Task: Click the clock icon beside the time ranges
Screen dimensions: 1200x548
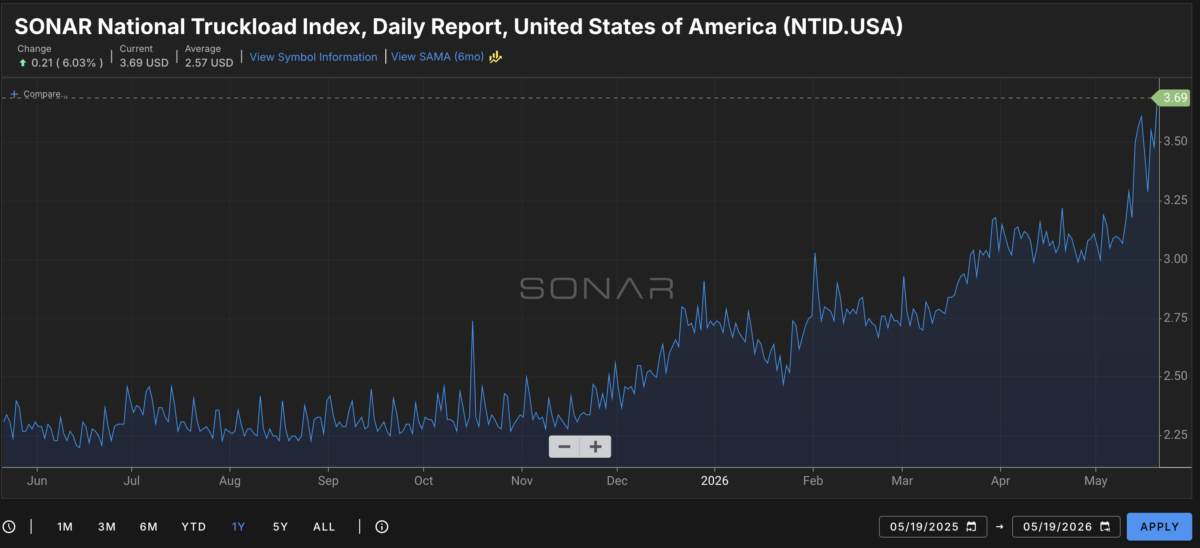Action: (9, 527)
